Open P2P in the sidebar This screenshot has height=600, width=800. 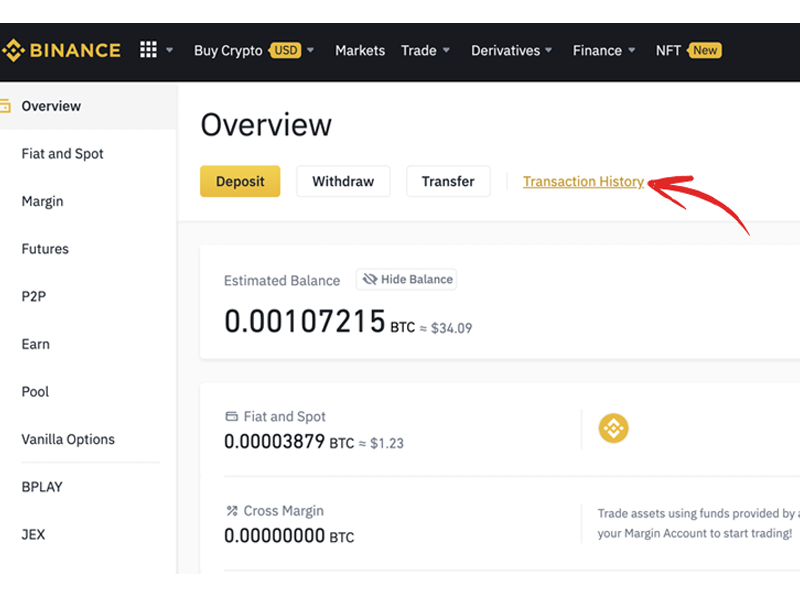[34, 296]
